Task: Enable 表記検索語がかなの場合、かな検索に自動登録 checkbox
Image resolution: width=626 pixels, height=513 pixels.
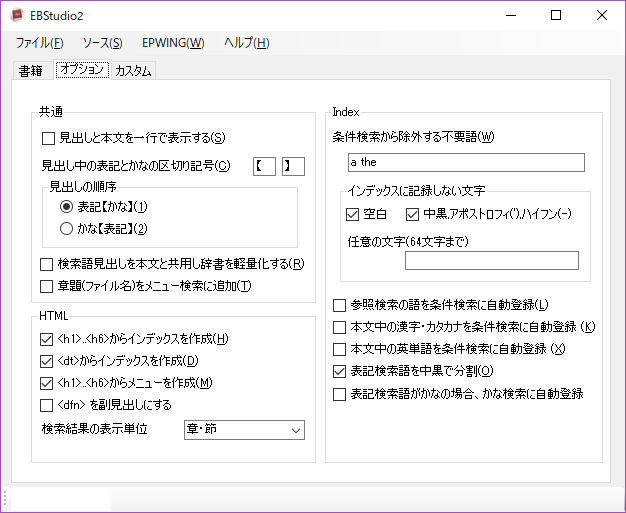Action: tap(339, 394)
